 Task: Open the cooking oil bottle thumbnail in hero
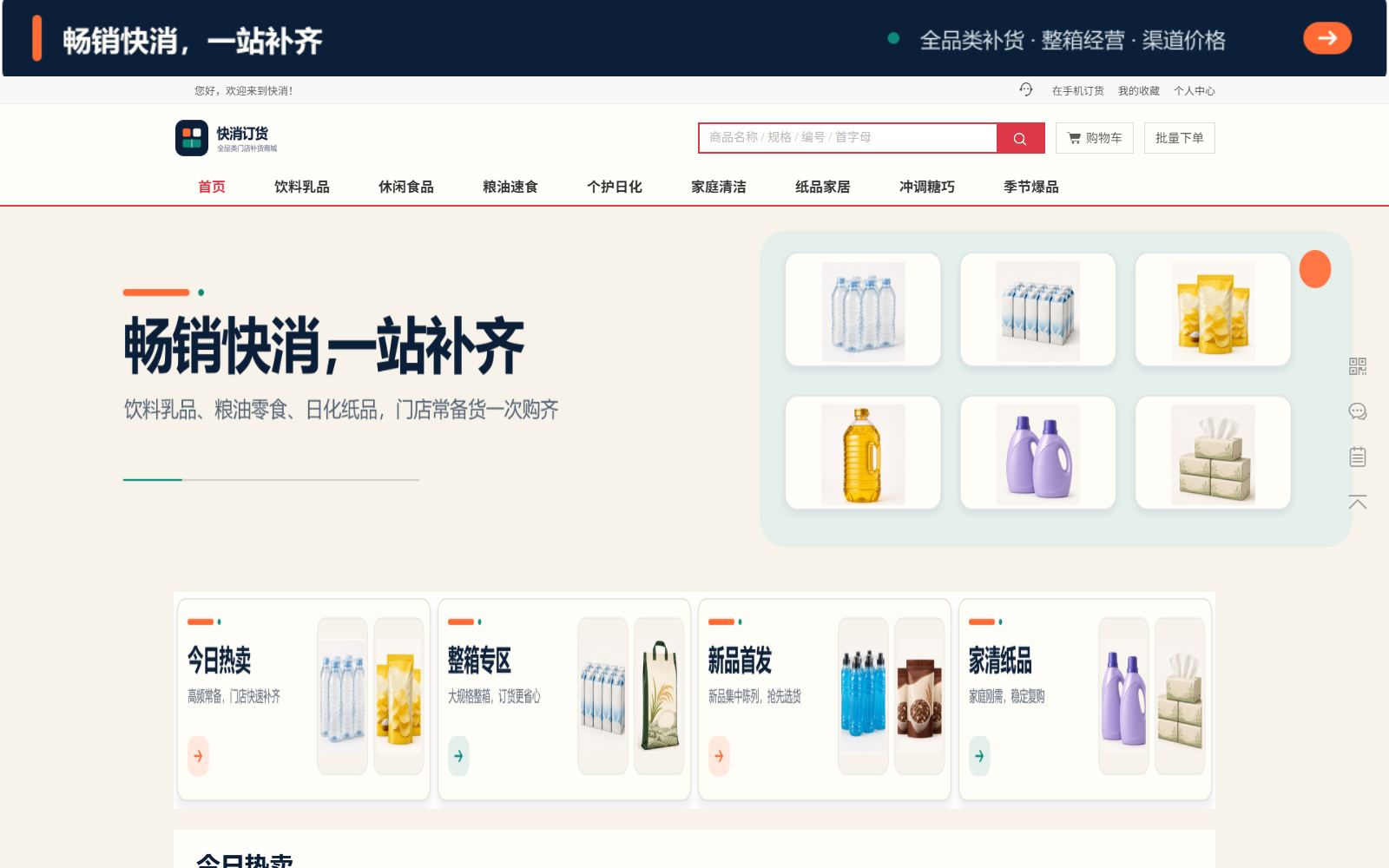pos(863,453)
